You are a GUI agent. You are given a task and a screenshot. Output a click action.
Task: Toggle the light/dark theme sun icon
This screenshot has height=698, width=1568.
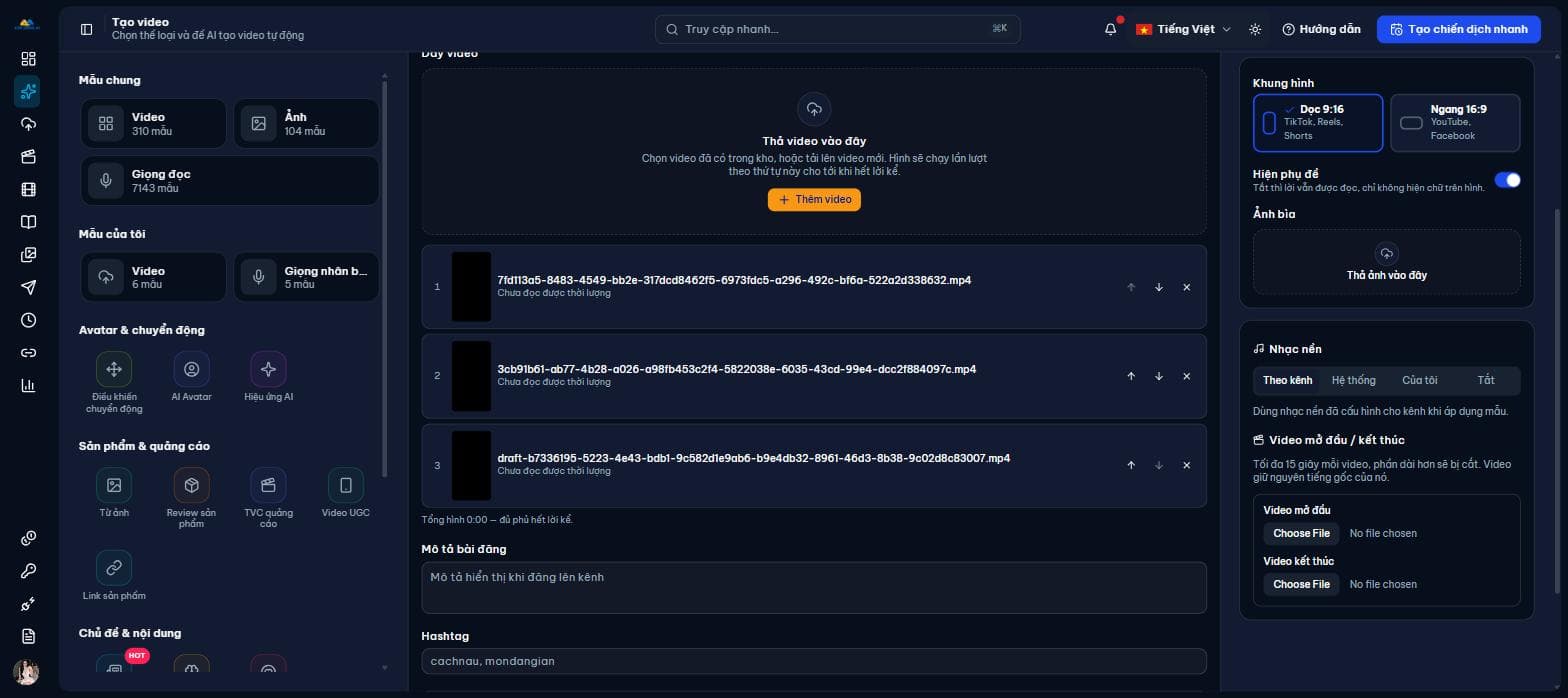coord(1256,29)
